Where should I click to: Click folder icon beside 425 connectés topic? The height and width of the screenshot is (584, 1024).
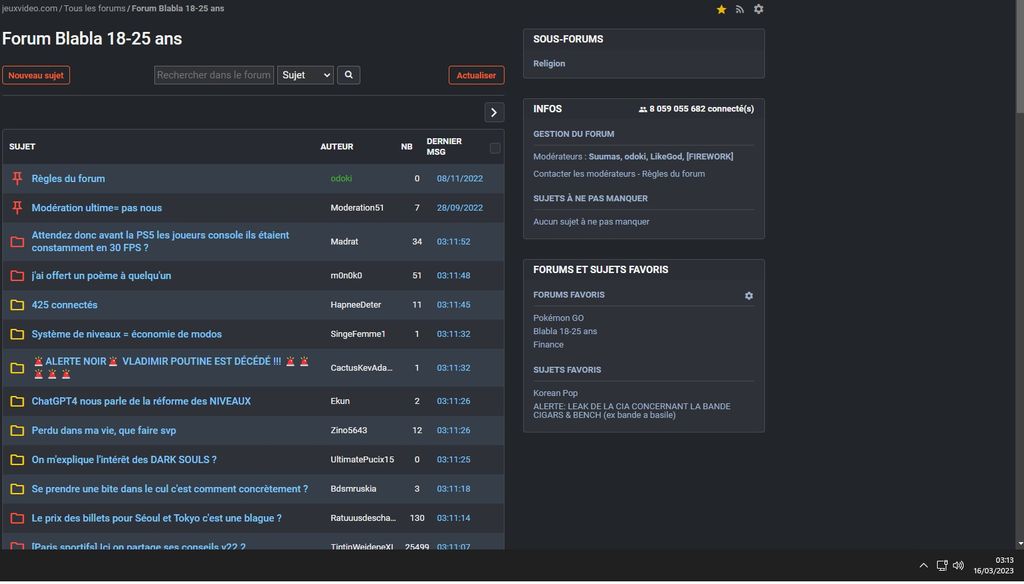point(17,305)
